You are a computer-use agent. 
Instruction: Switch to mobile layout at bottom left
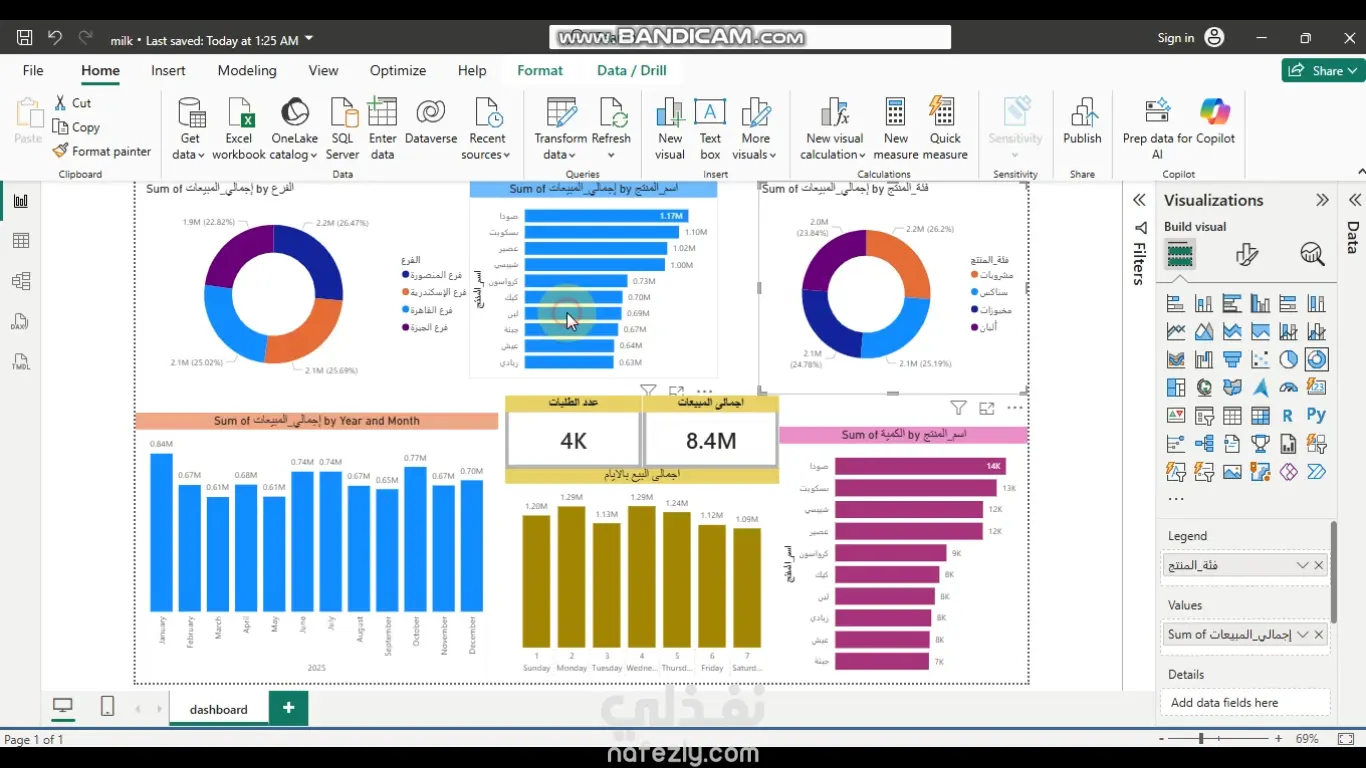pos(107,707)
